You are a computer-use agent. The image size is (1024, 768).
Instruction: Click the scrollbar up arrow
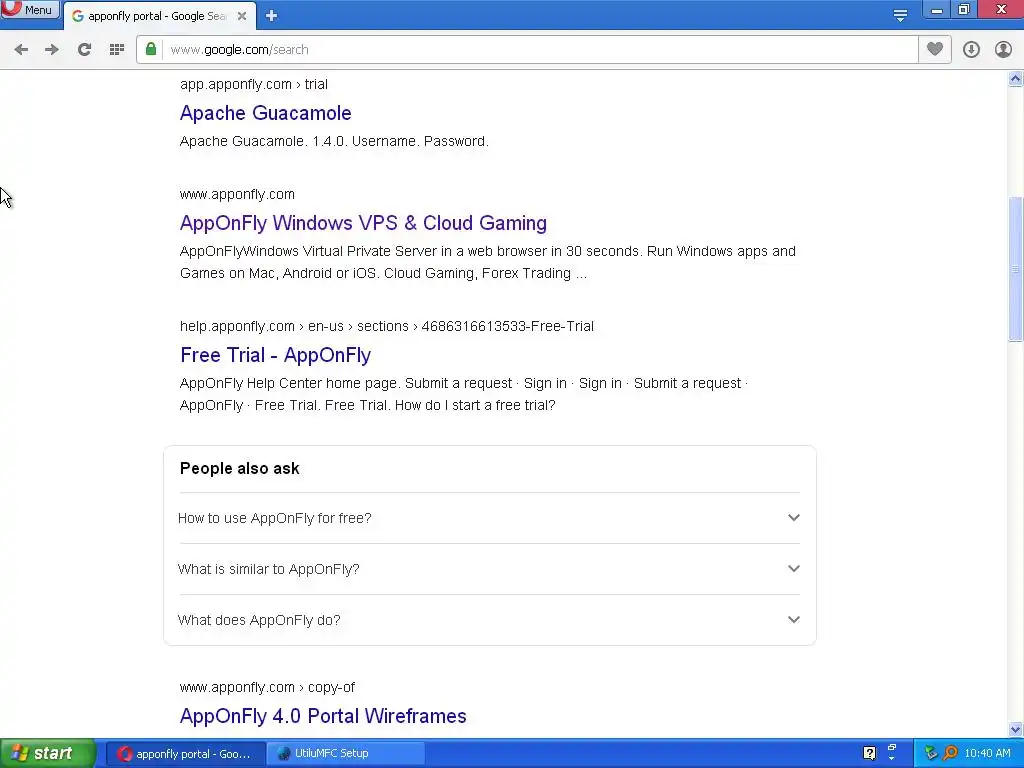coord(1016,79)
